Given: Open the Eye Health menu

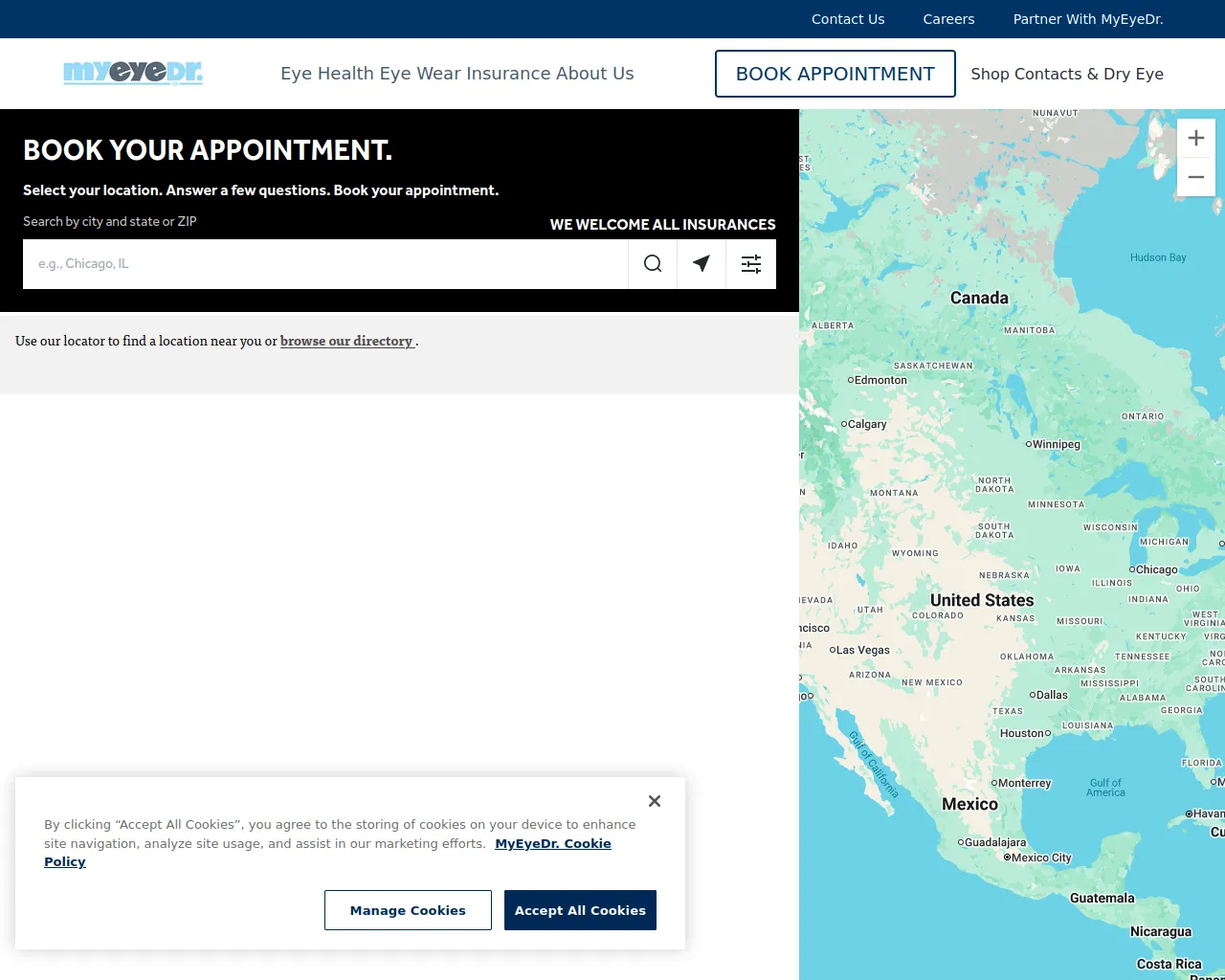Looking at the screenshot, I should coord(328,74).
